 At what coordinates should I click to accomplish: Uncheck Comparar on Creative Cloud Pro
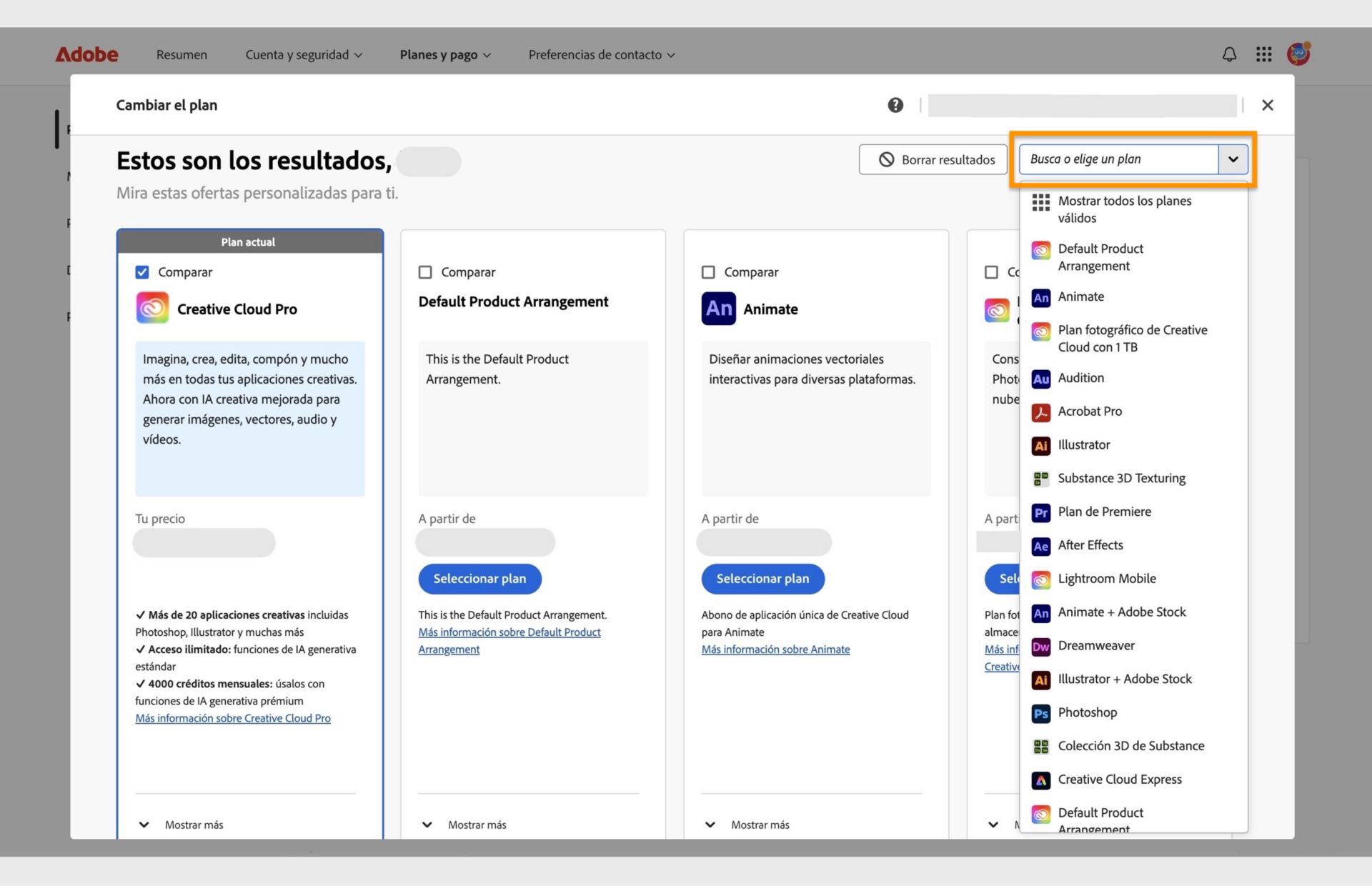[141, 272]
